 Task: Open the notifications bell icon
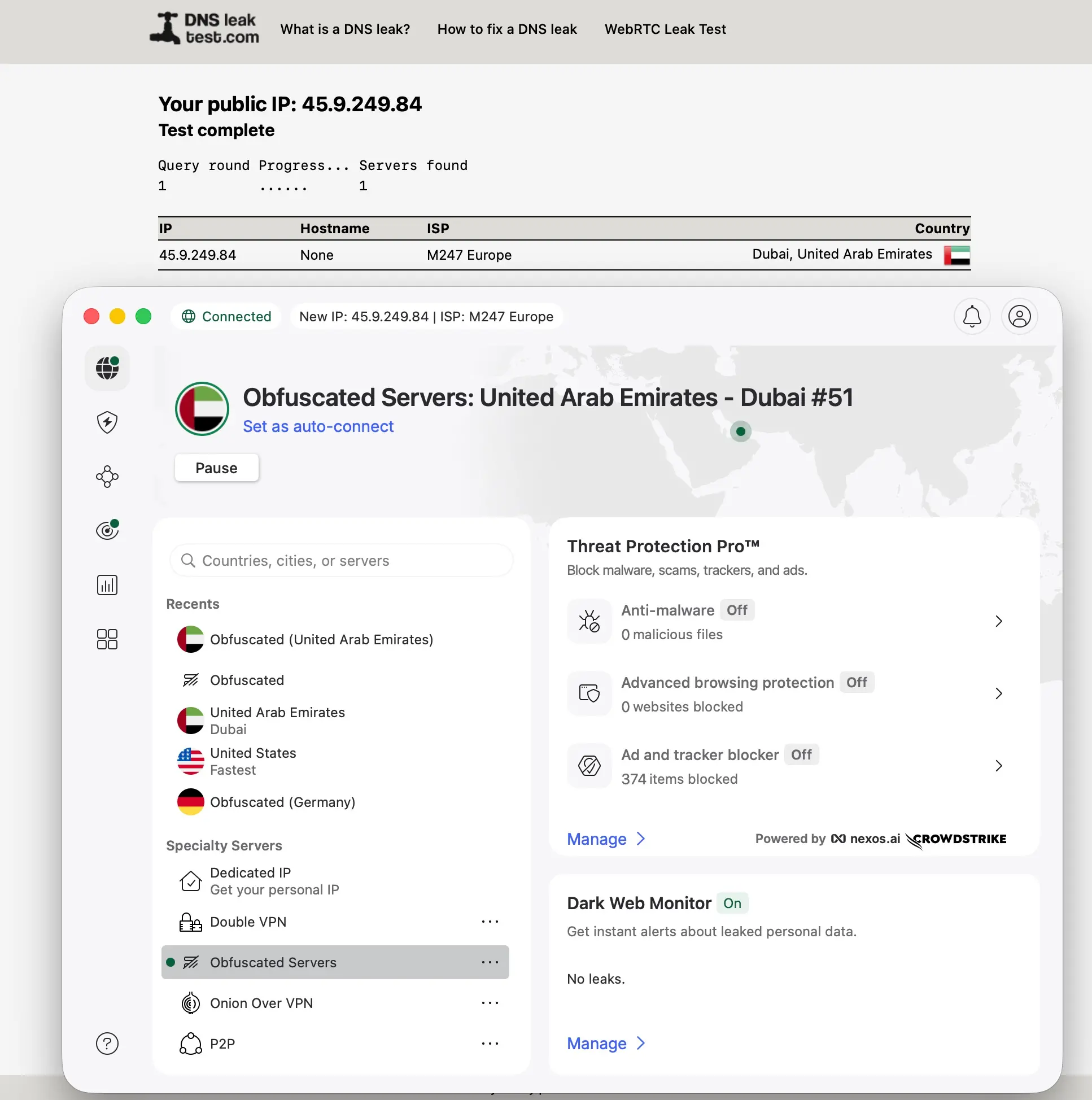[971, 317]
